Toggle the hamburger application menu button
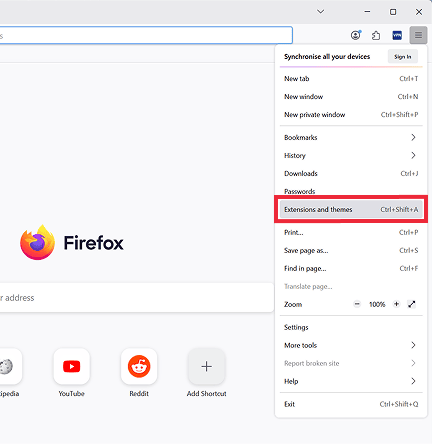Image resolution: width=432 pixels, height=444 pixels. (418, 35)
